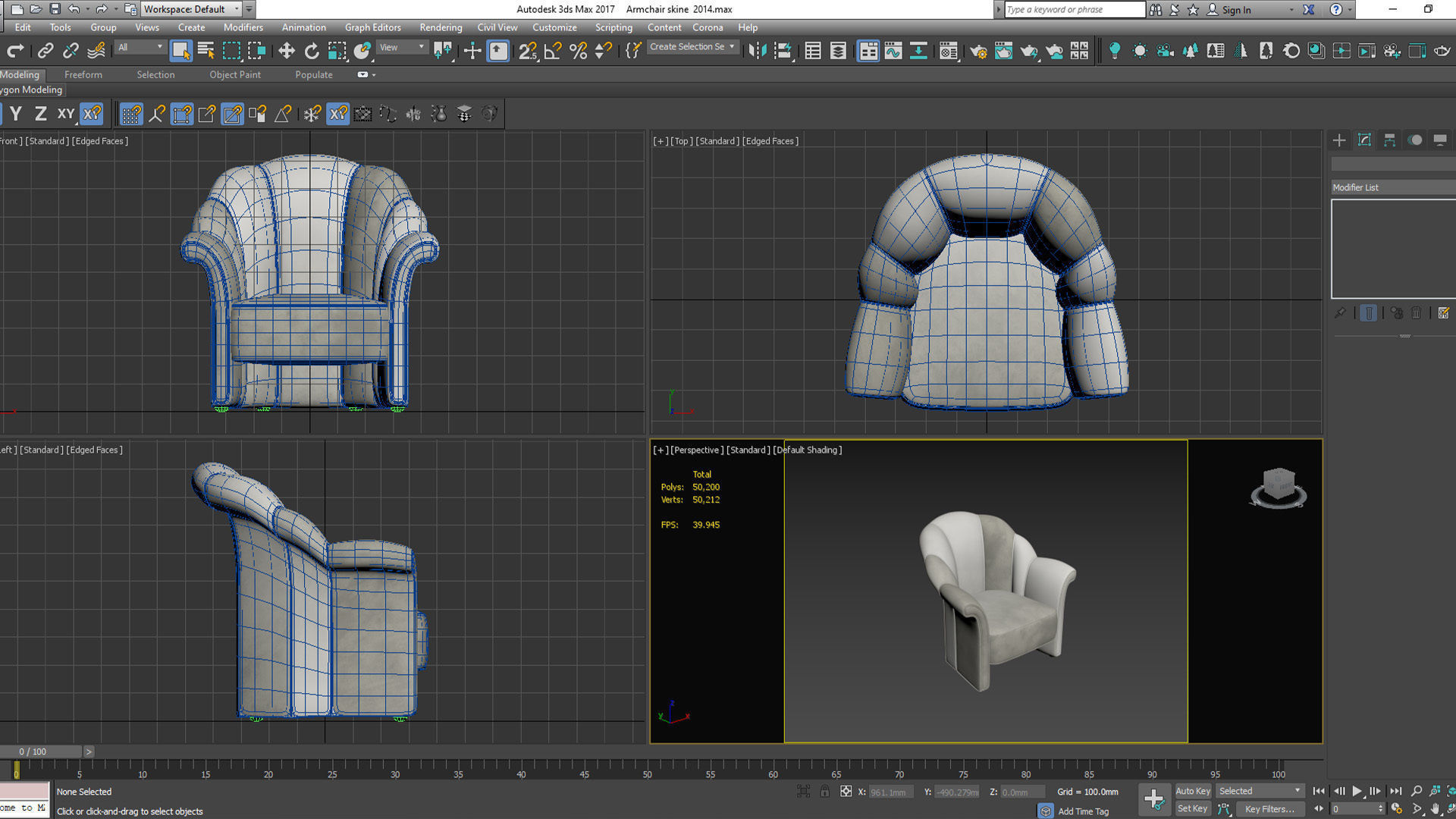
Task: Click Corona light bulb icon
Action: click(1114, 51)
